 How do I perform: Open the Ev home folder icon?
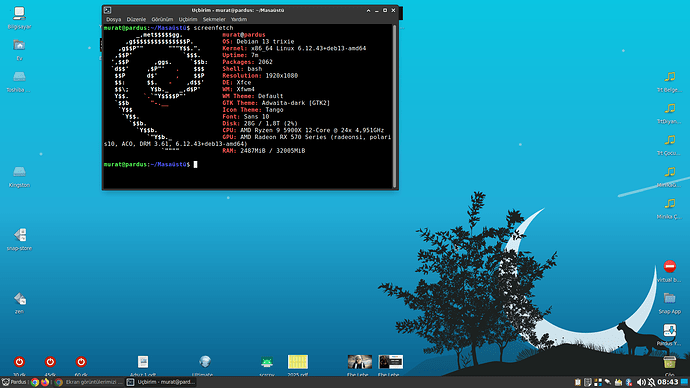tap(19, 46)
